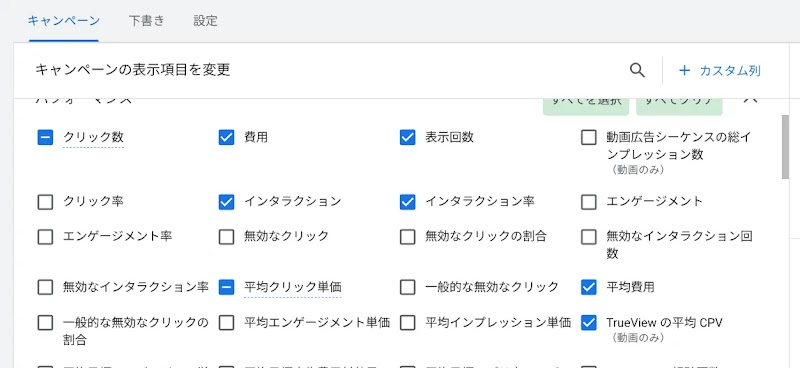The image size is (800, 368).
Task: Add a custom column with カスタム列
Action: pyautogui.click(x=720, y=70)
